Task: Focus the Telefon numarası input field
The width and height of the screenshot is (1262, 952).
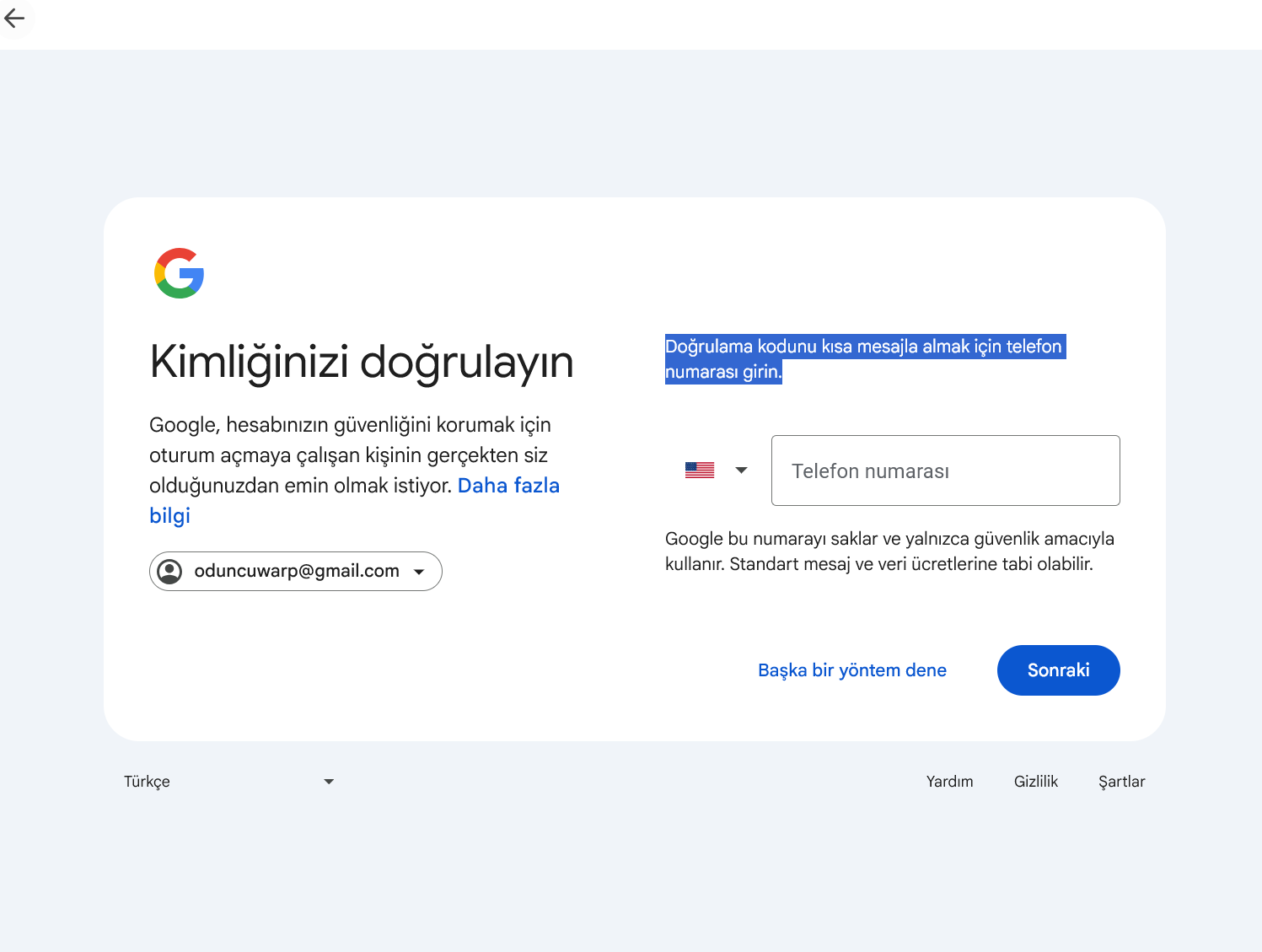Action: click(945, 471)
